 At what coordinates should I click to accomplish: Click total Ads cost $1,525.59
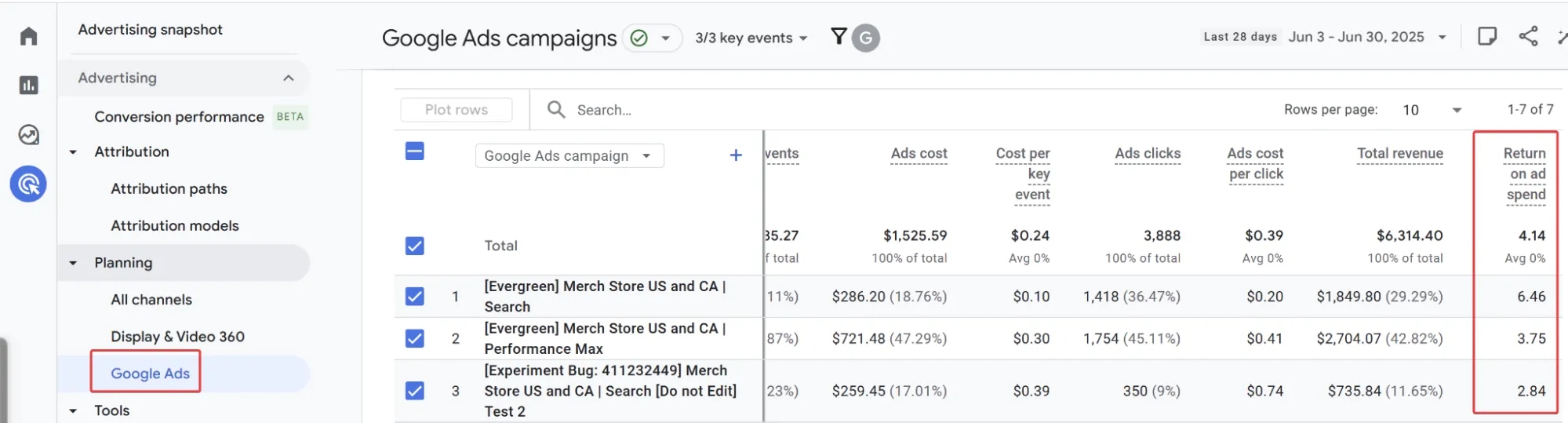915,235
